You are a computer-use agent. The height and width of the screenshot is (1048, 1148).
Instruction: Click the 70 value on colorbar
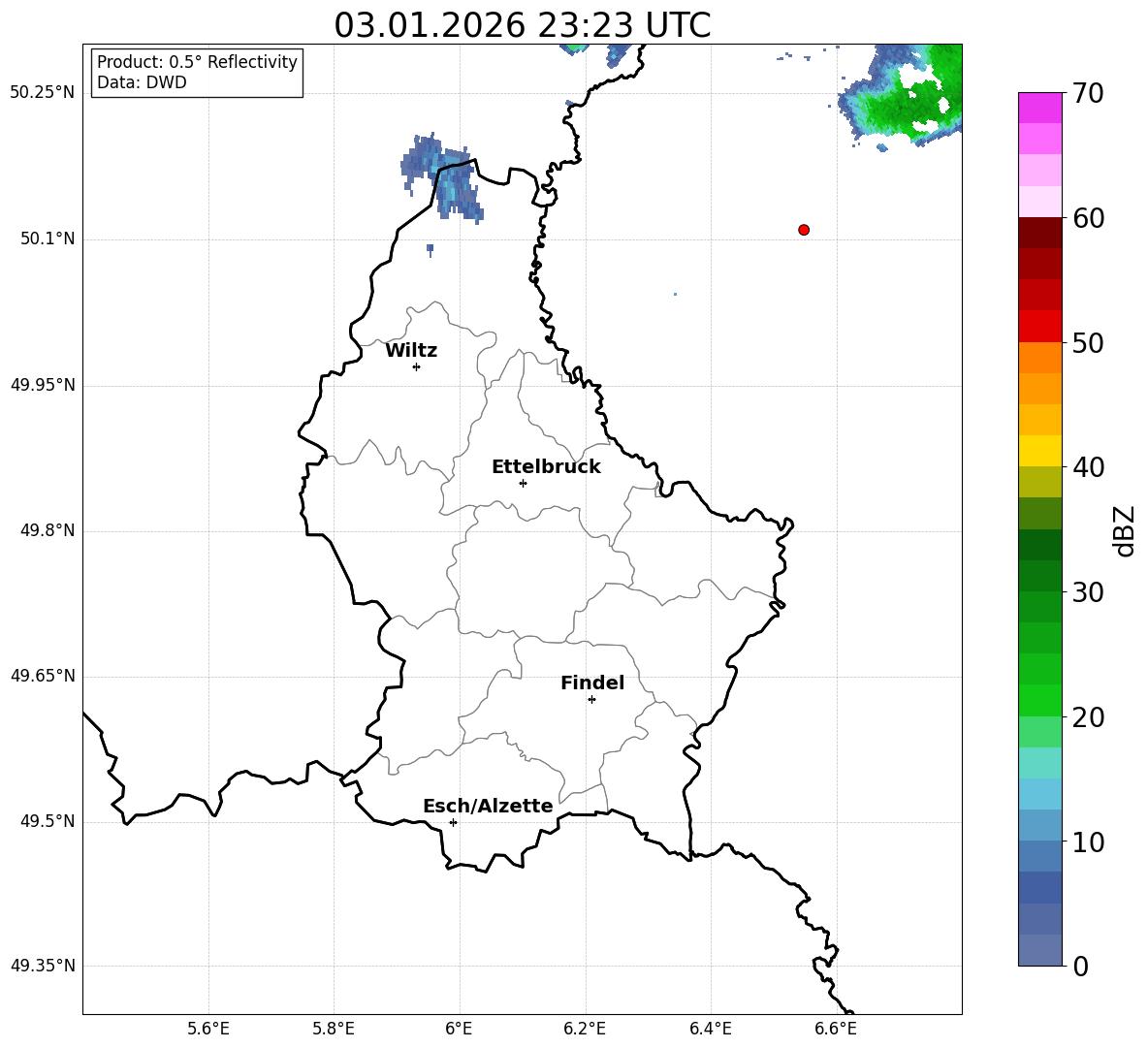tap(1088, 93)
